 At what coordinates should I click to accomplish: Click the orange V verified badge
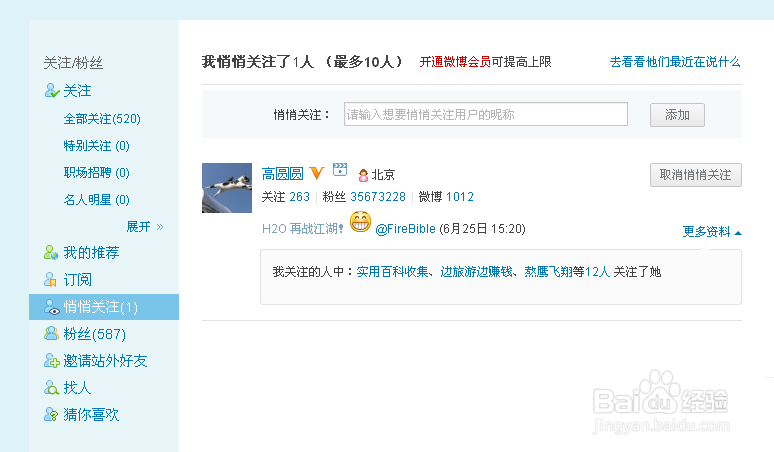click(317, 173)
